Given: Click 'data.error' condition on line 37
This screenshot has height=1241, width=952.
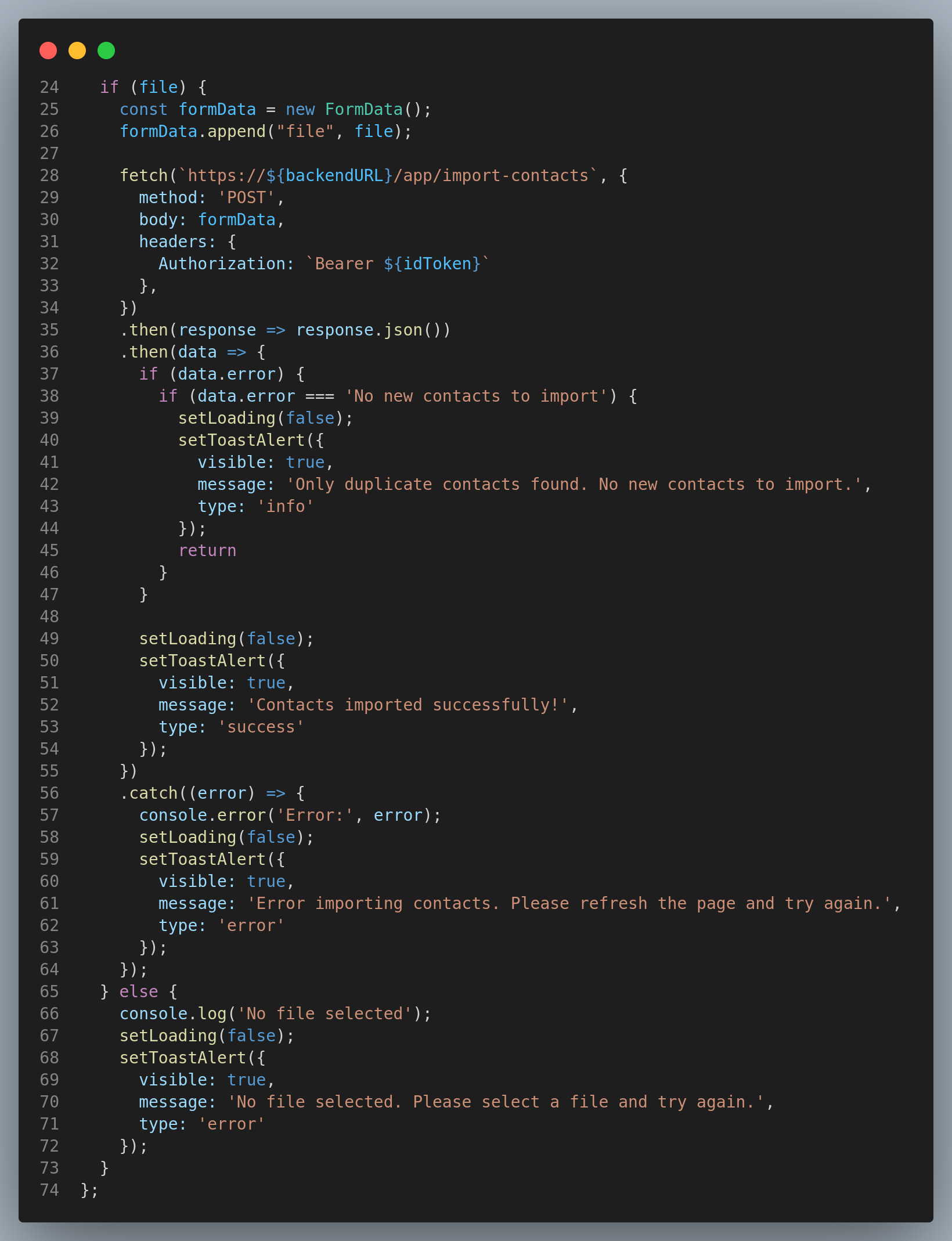Looking at the screenshot, I should click(x=227, y=374).
